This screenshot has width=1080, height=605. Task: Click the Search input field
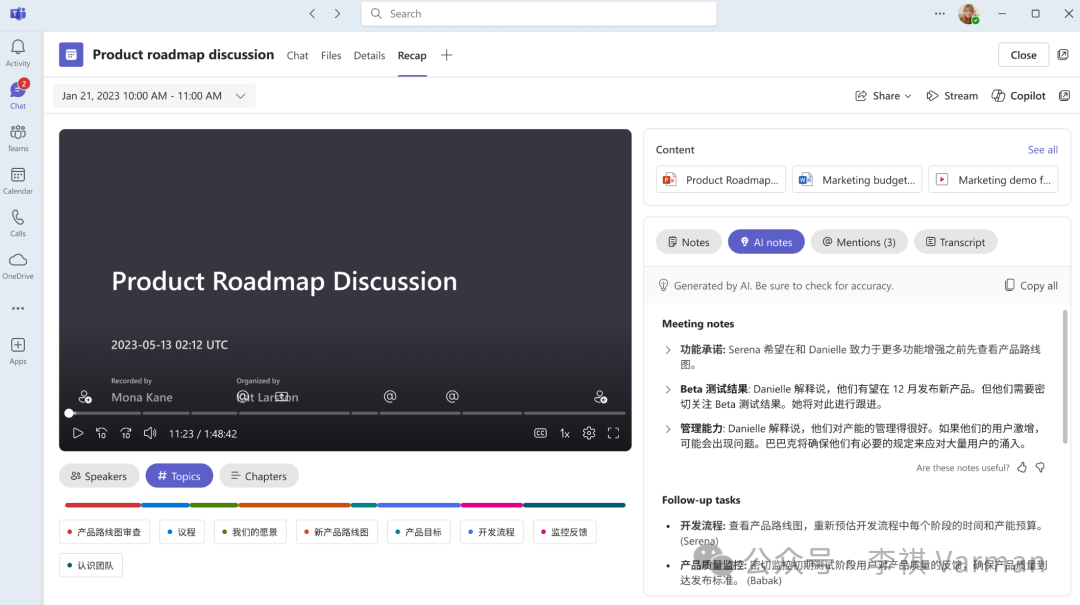coord(539,14)
